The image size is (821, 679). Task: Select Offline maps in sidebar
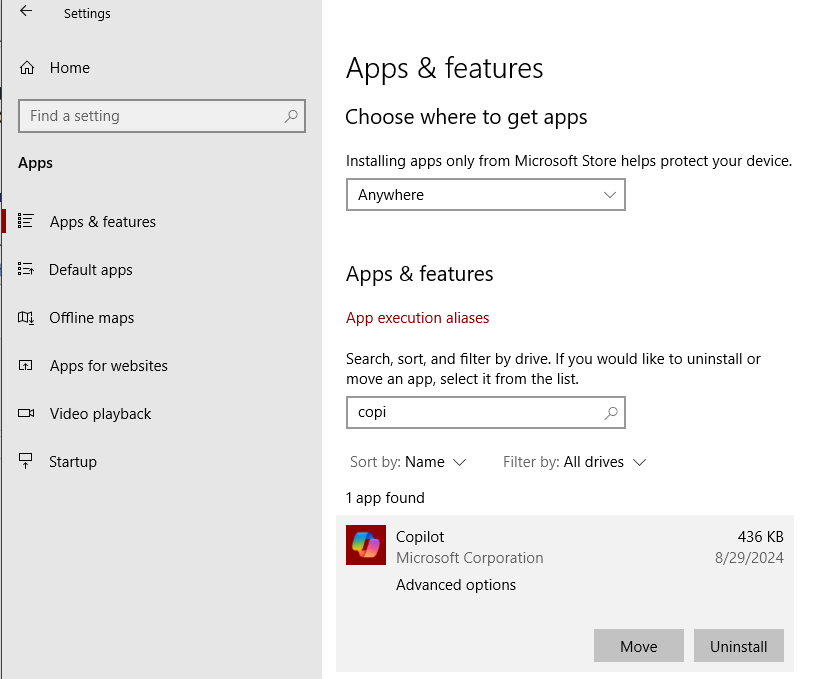(92, 318)
